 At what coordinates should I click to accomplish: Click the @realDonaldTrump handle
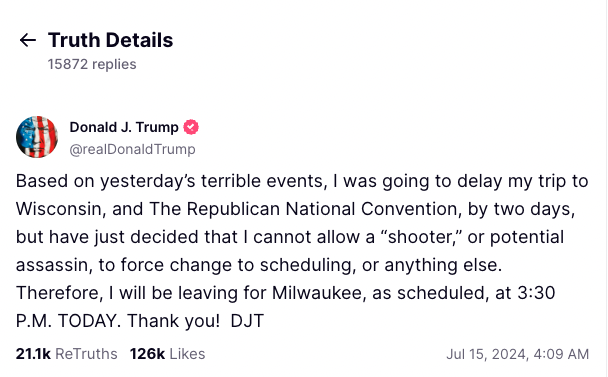click(x=132, y=149)
